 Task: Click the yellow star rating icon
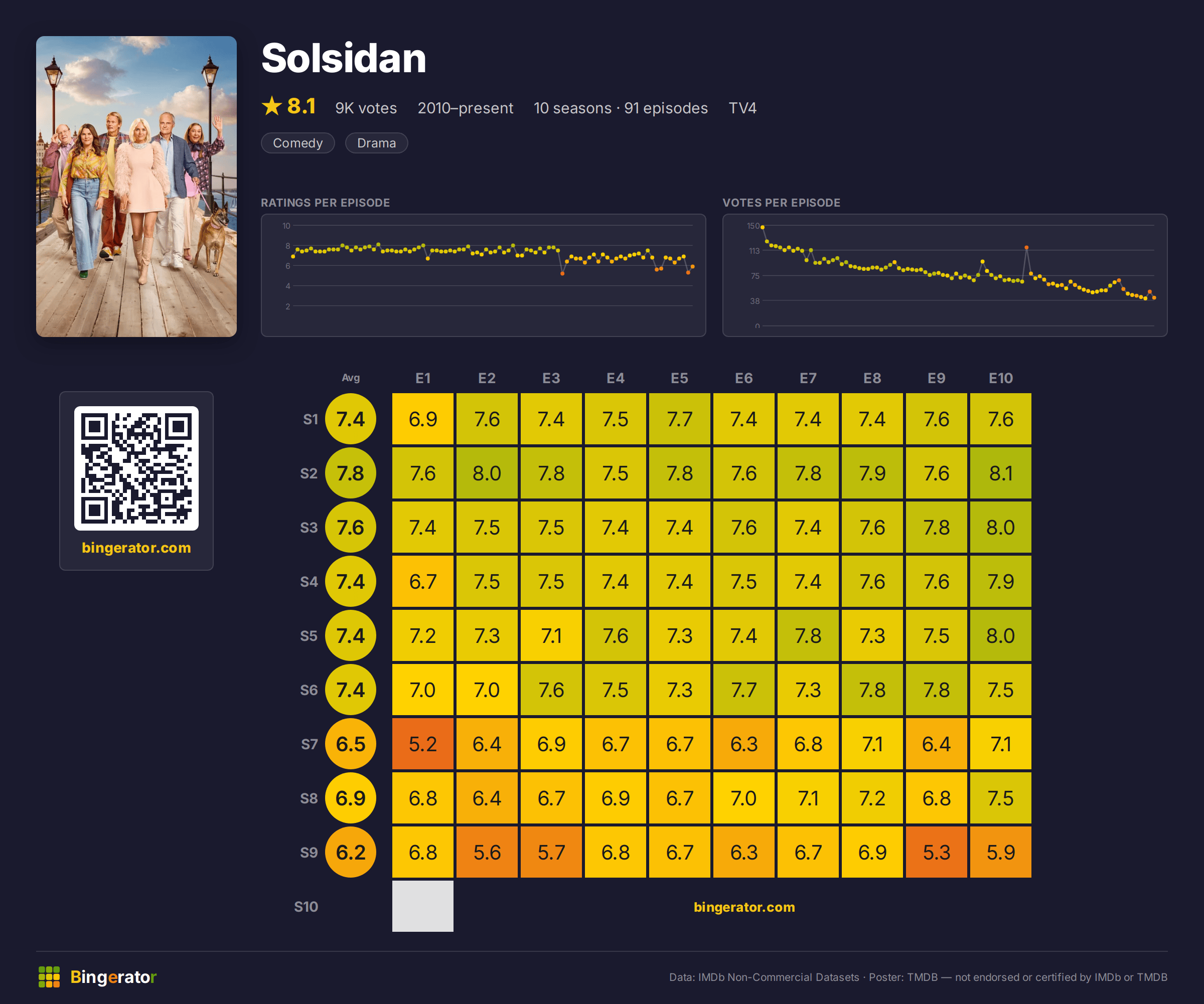[x=272, y=106]
